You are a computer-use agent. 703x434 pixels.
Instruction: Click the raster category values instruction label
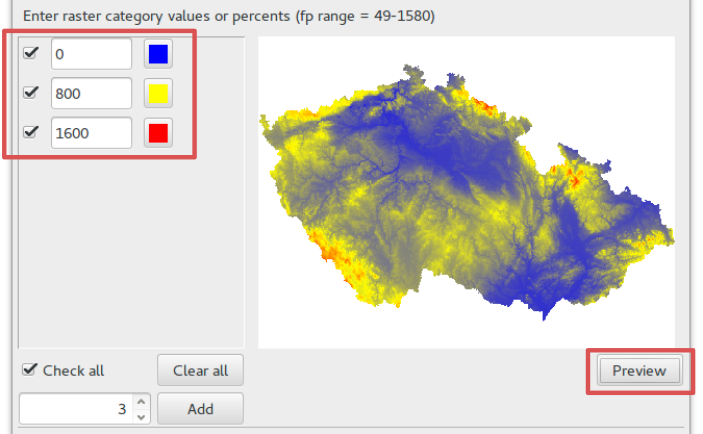(x=229, y=16)
